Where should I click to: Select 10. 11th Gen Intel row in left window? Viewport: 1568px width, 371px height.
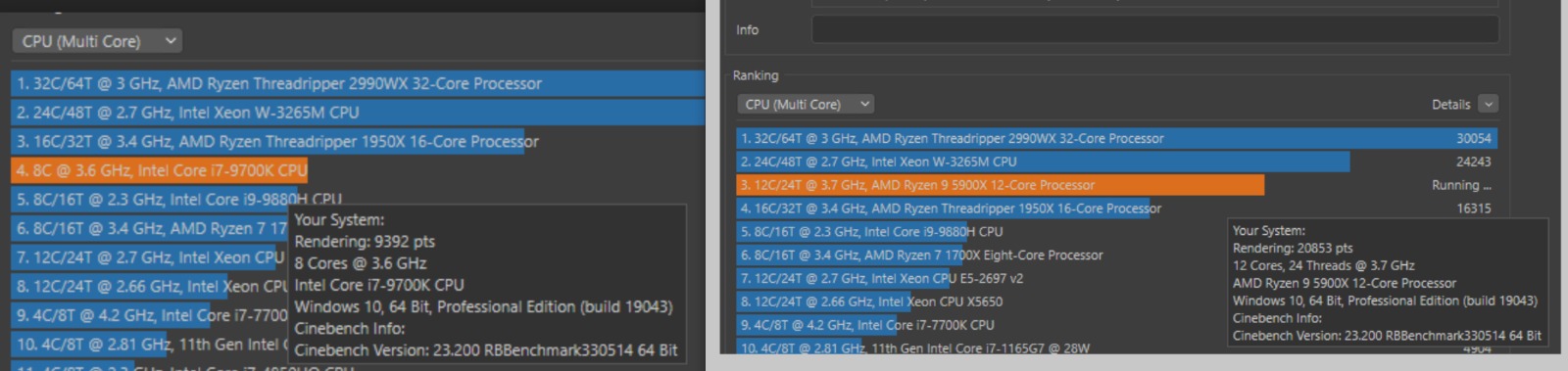(x=149, y=345)
